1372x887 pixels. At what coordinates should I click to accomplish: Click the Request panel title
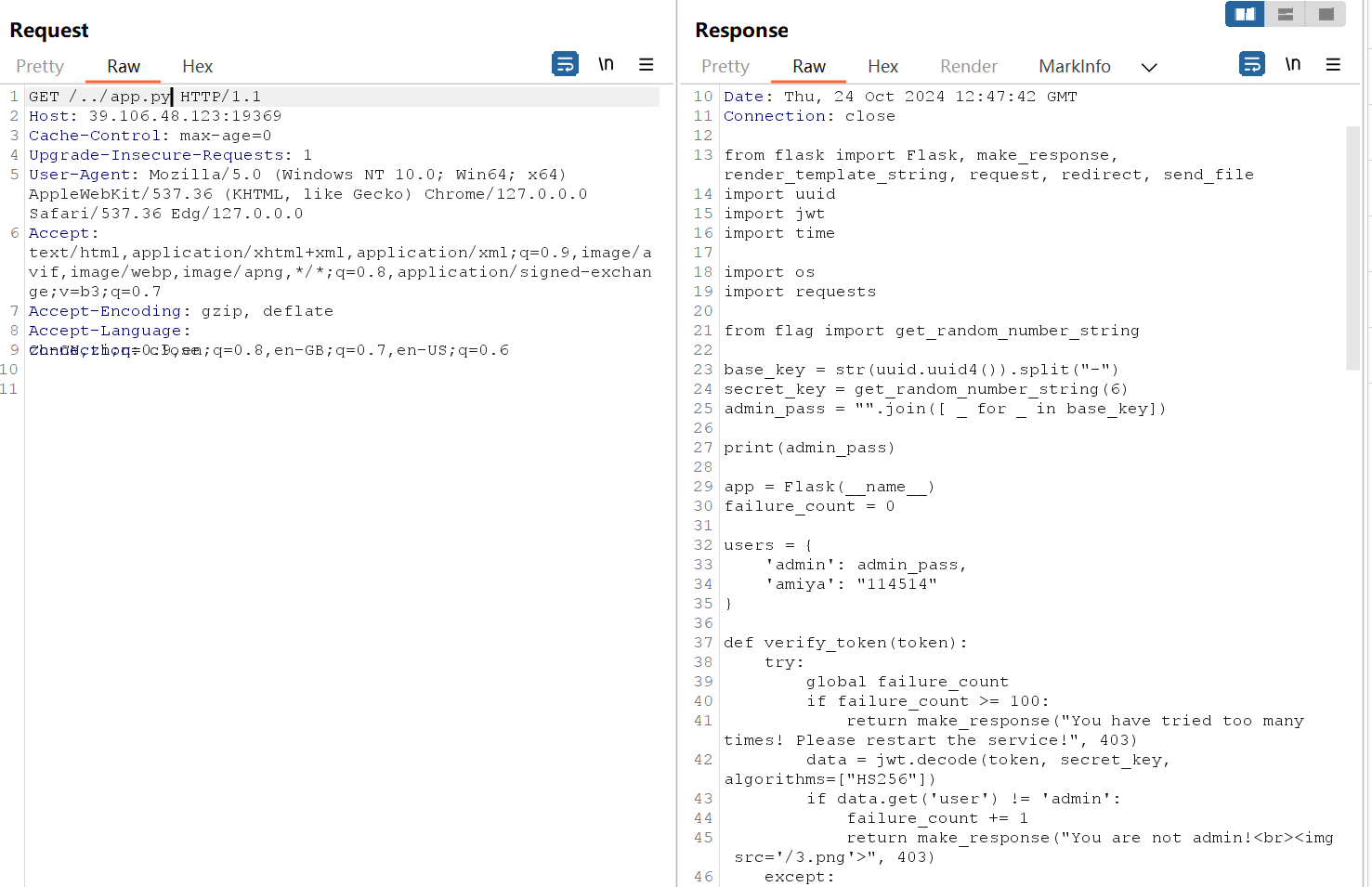click(49, 31)
